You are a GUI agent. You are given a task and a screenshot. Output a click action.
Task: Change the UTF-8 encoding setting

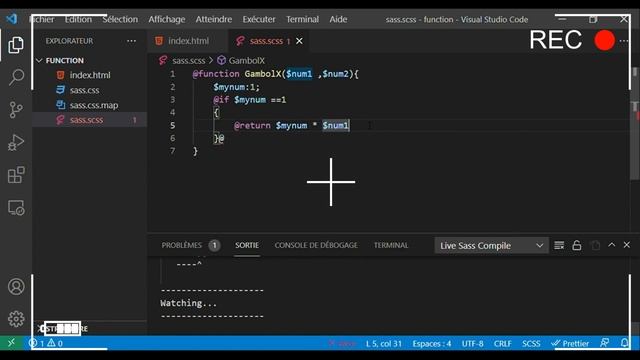[472, 343]
